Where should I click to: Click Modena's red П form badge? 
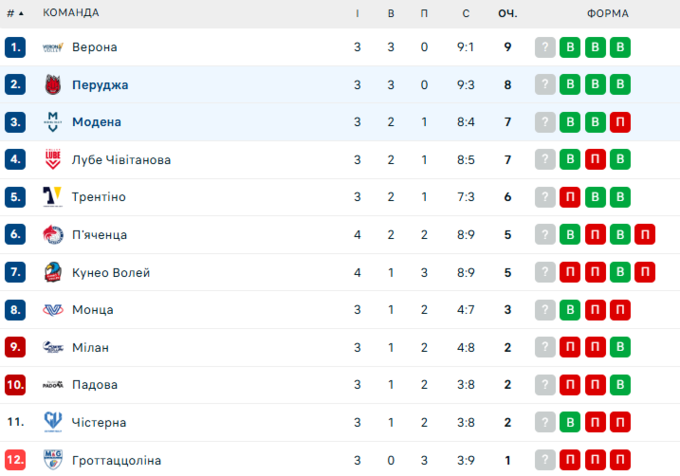(x=620, y=122)
